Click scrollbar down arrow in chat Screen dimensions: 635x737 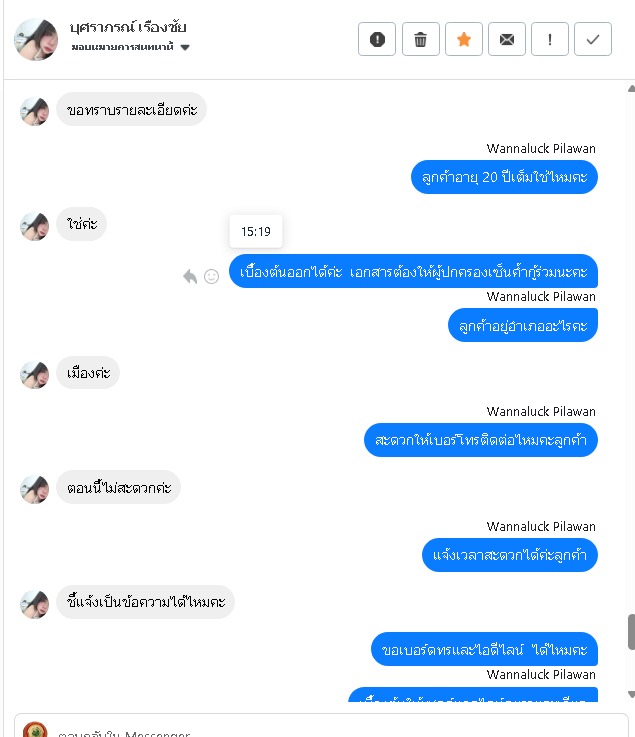[631, 694]
